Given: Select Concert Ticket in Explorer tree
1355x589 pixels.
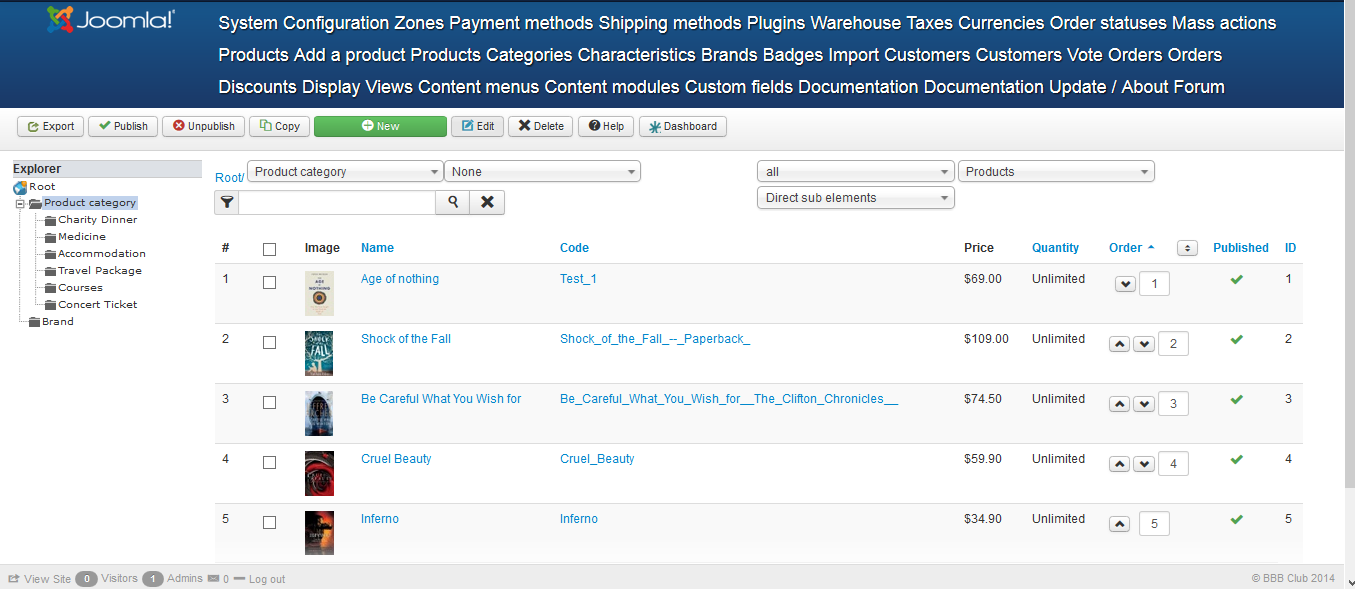Looking at the screenshot, I should 97,305.
